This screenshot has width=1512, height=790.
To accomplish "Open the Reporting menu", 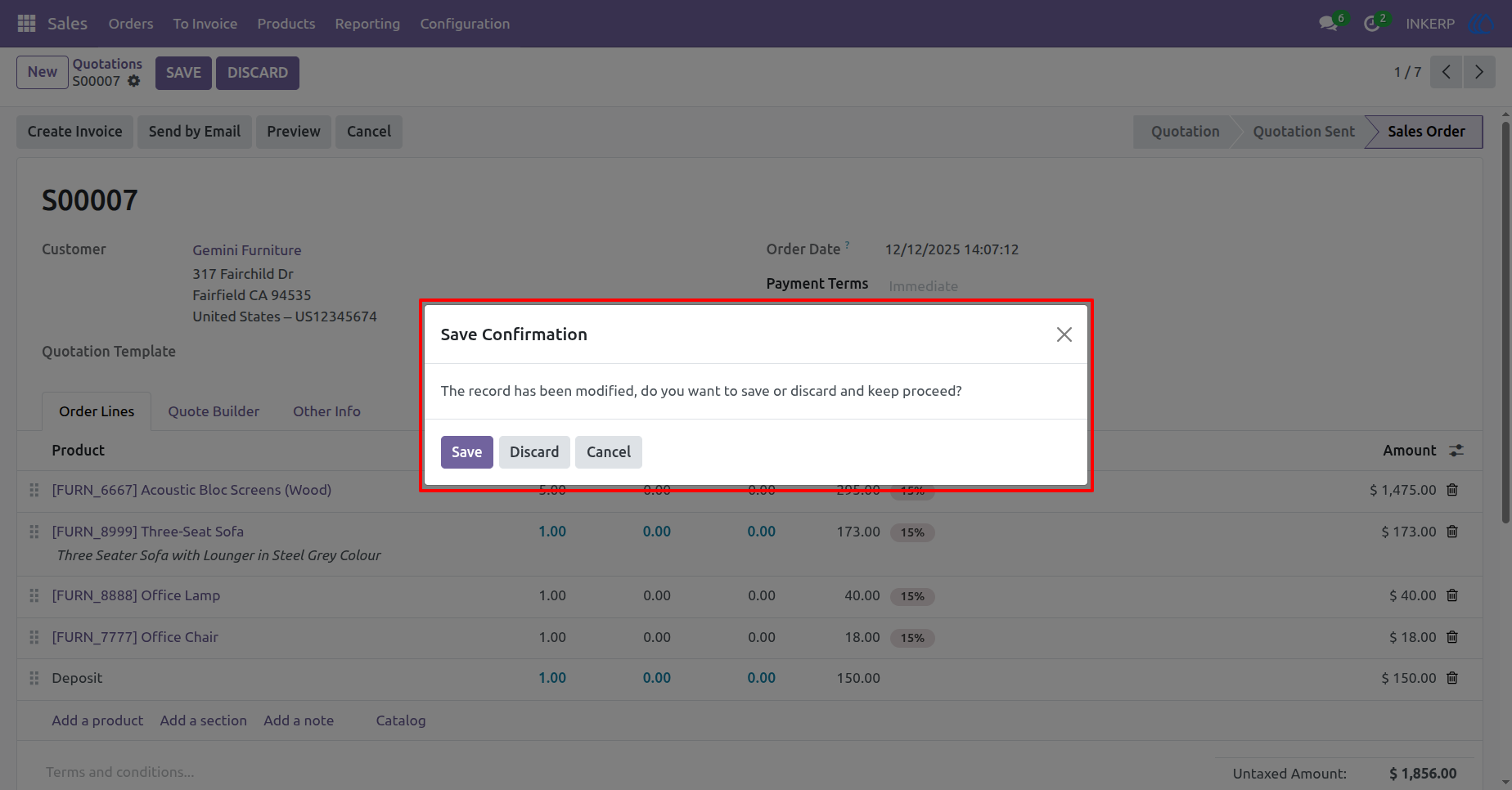I will pos(367,24).
